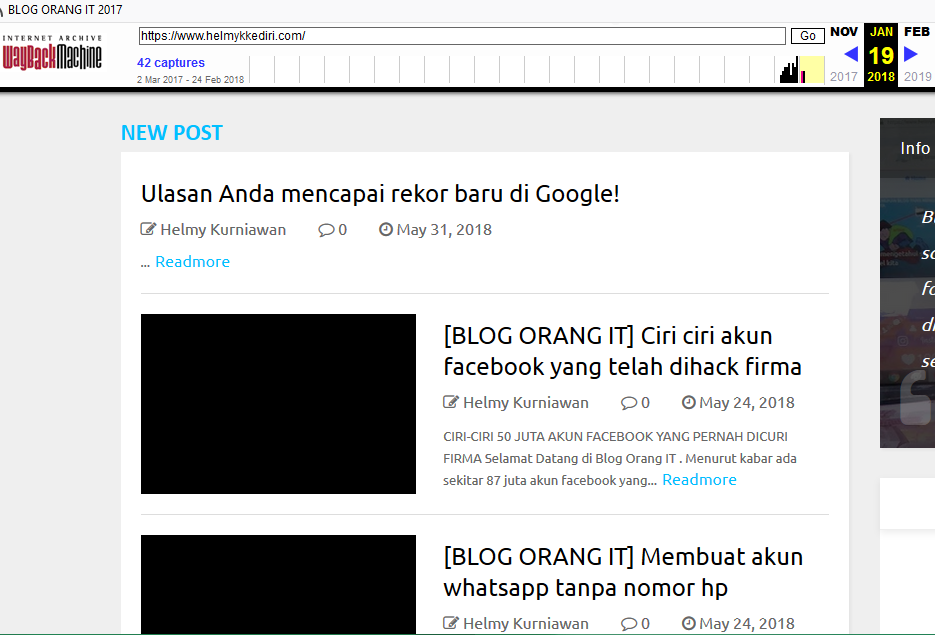Click Readmore under Ulasan Anda post
The image size is (935, 635).
point(193,261)
